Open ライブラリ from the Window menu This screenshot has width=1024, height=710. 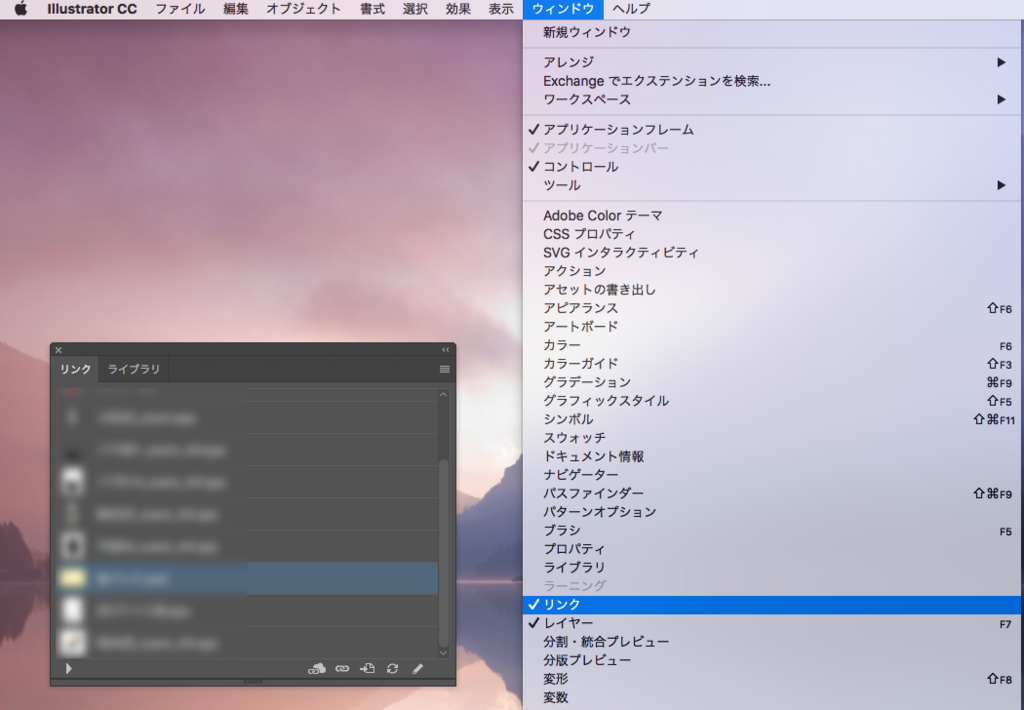pos(773,568)
